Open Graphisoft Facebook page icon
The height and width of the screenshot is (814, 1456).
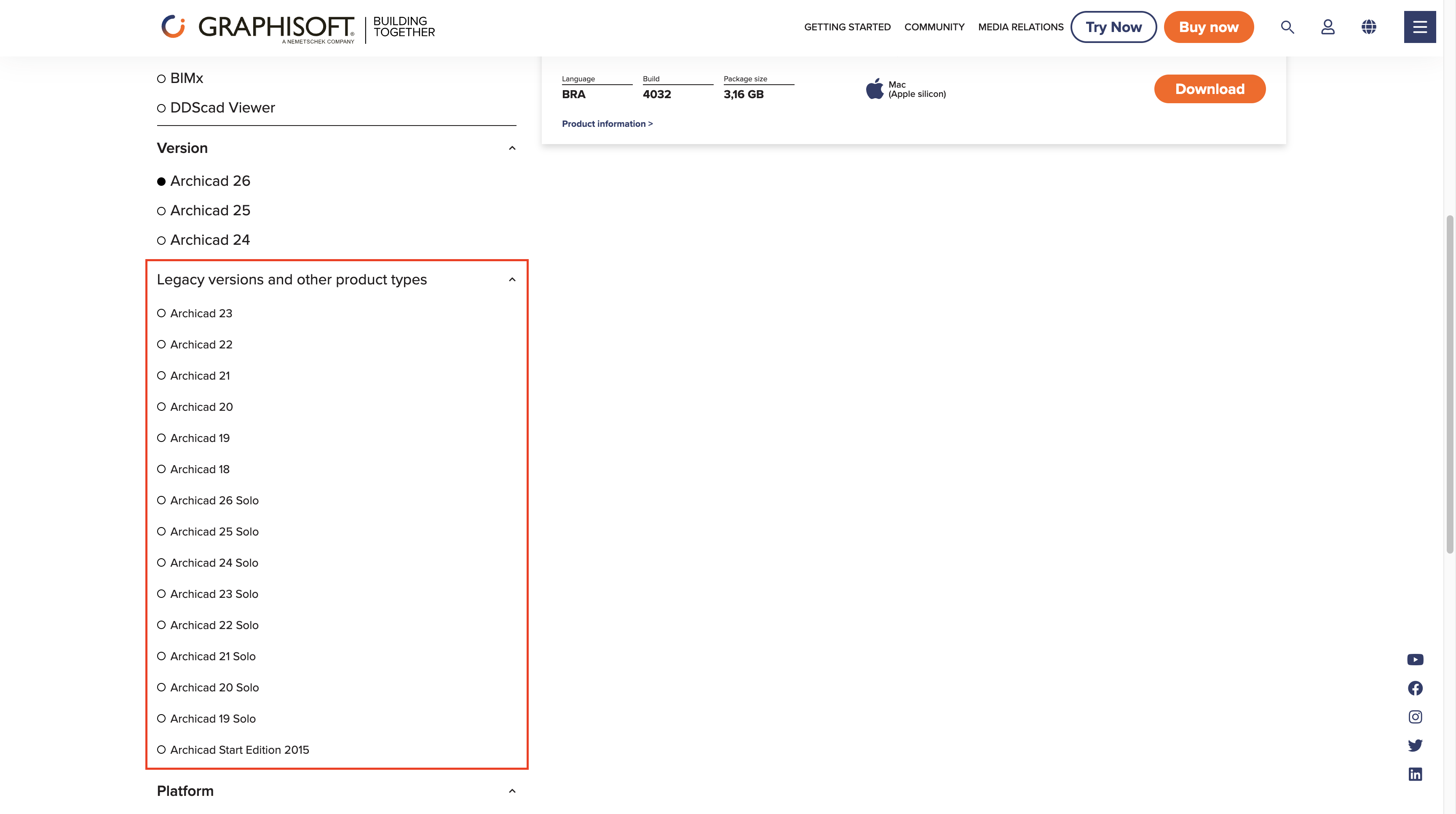(x=1415, y=688)
